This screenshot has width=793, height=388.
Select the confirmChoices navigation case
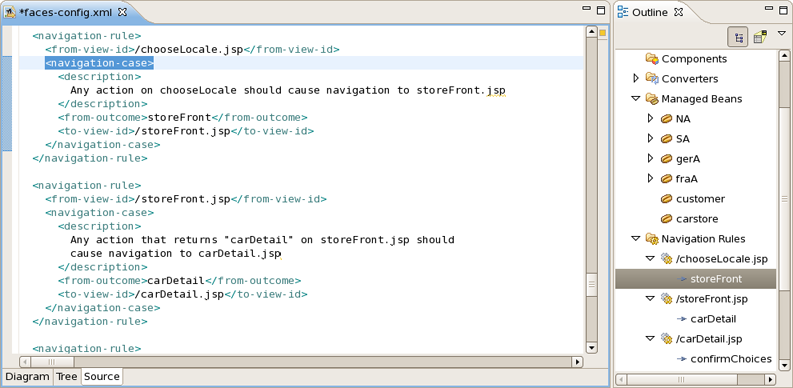click(724, 359)
